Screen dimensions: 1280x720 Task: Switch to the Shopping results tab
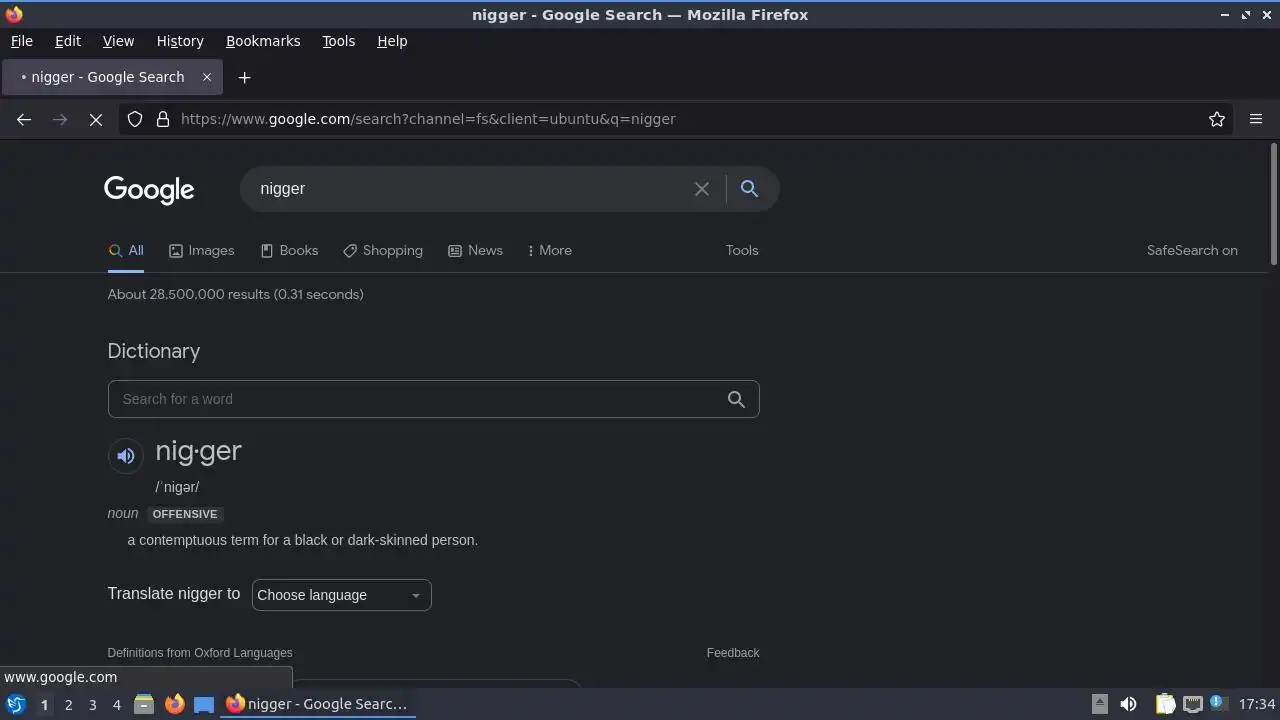pos(383,250)
